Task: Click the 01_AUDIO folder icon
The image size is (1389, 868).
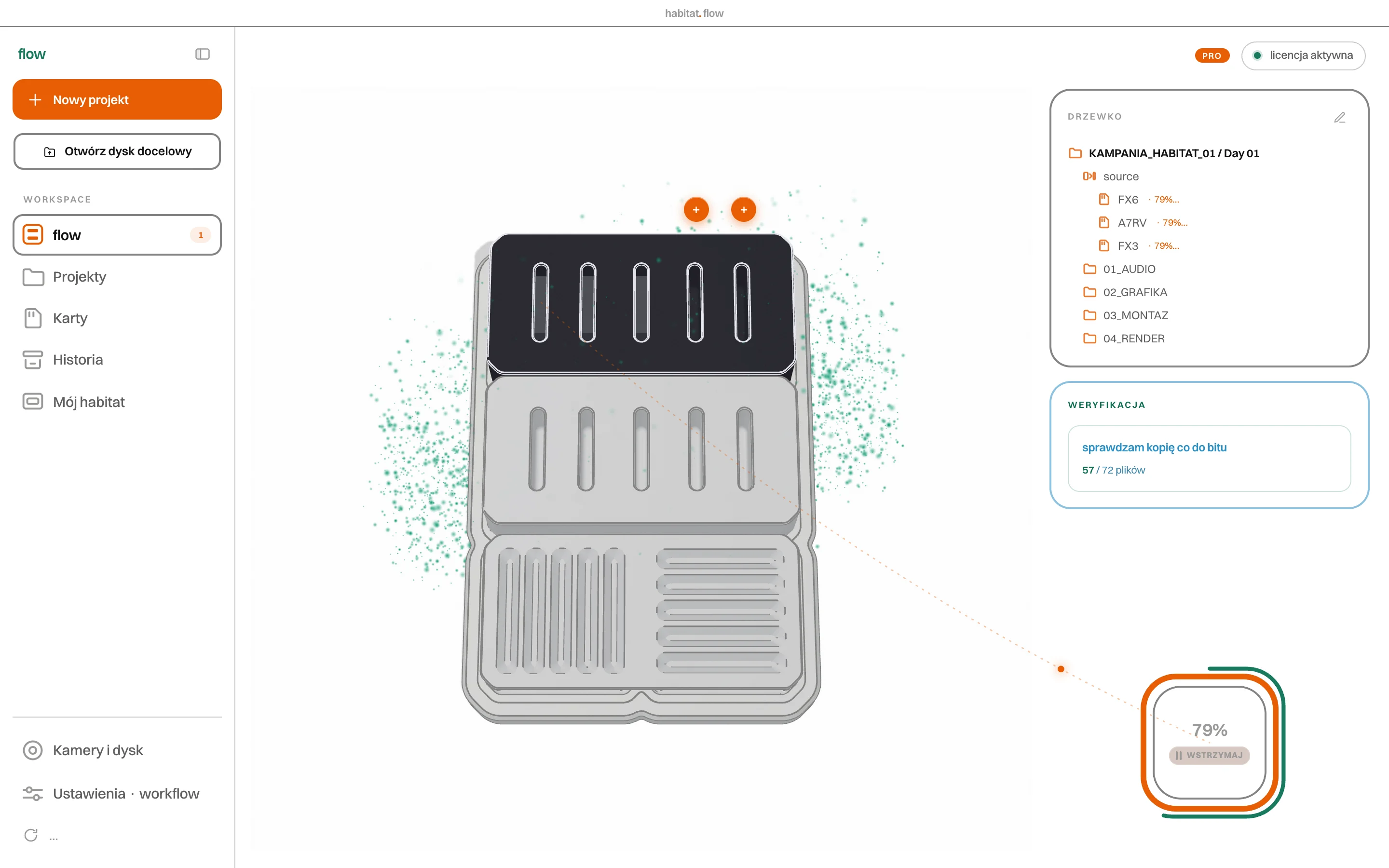Action: [1089, 269]
